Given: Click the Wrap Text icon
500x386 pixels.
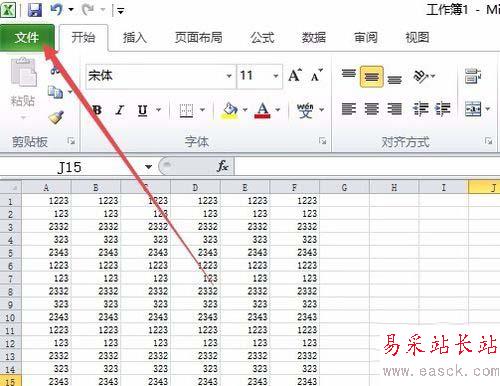Looking at the screenshot, I should pyautogui.click(x=473, y=76).
